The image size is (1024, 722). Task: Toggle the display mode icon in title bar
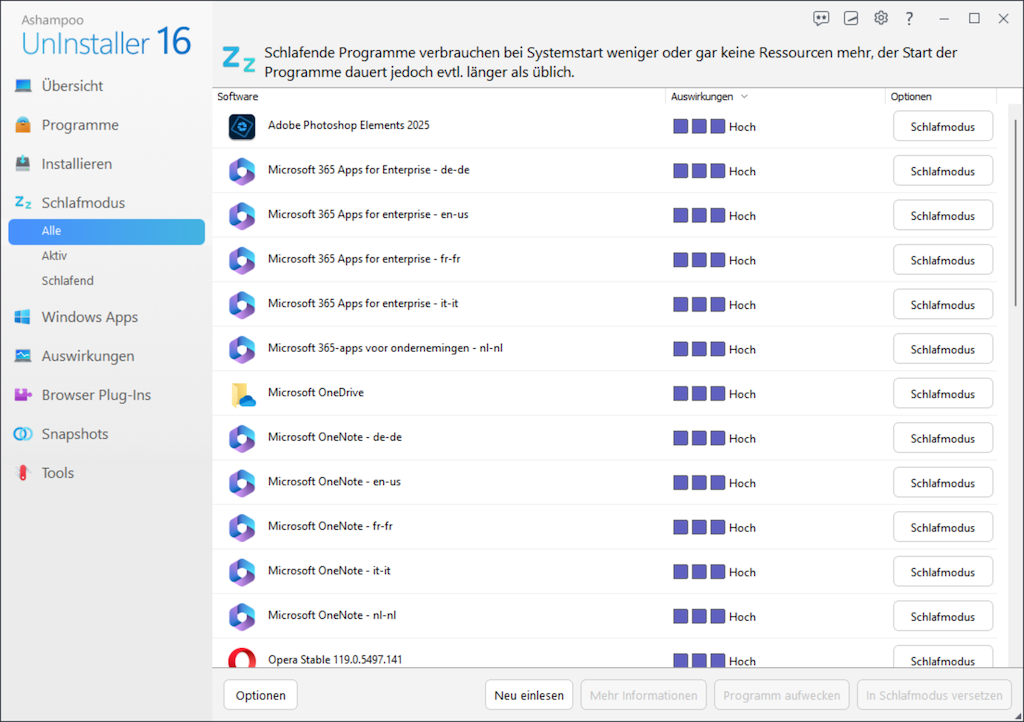(x=851, y=18)
